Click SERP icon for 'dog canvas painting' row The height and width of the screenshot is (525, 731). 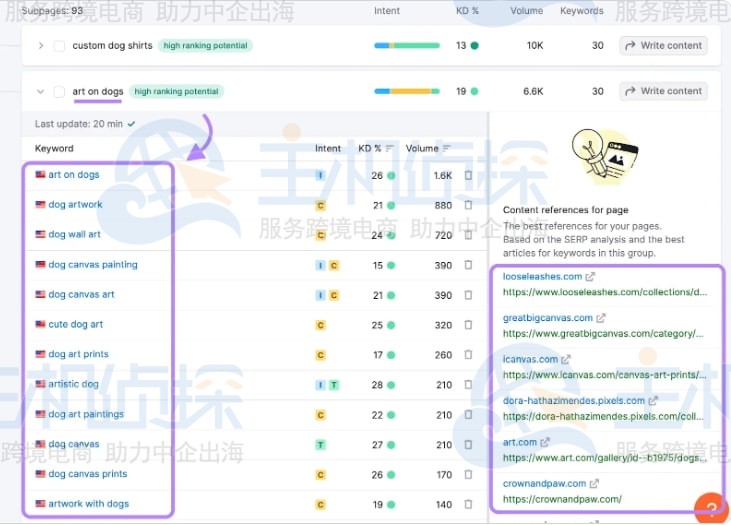coord(468,265)
